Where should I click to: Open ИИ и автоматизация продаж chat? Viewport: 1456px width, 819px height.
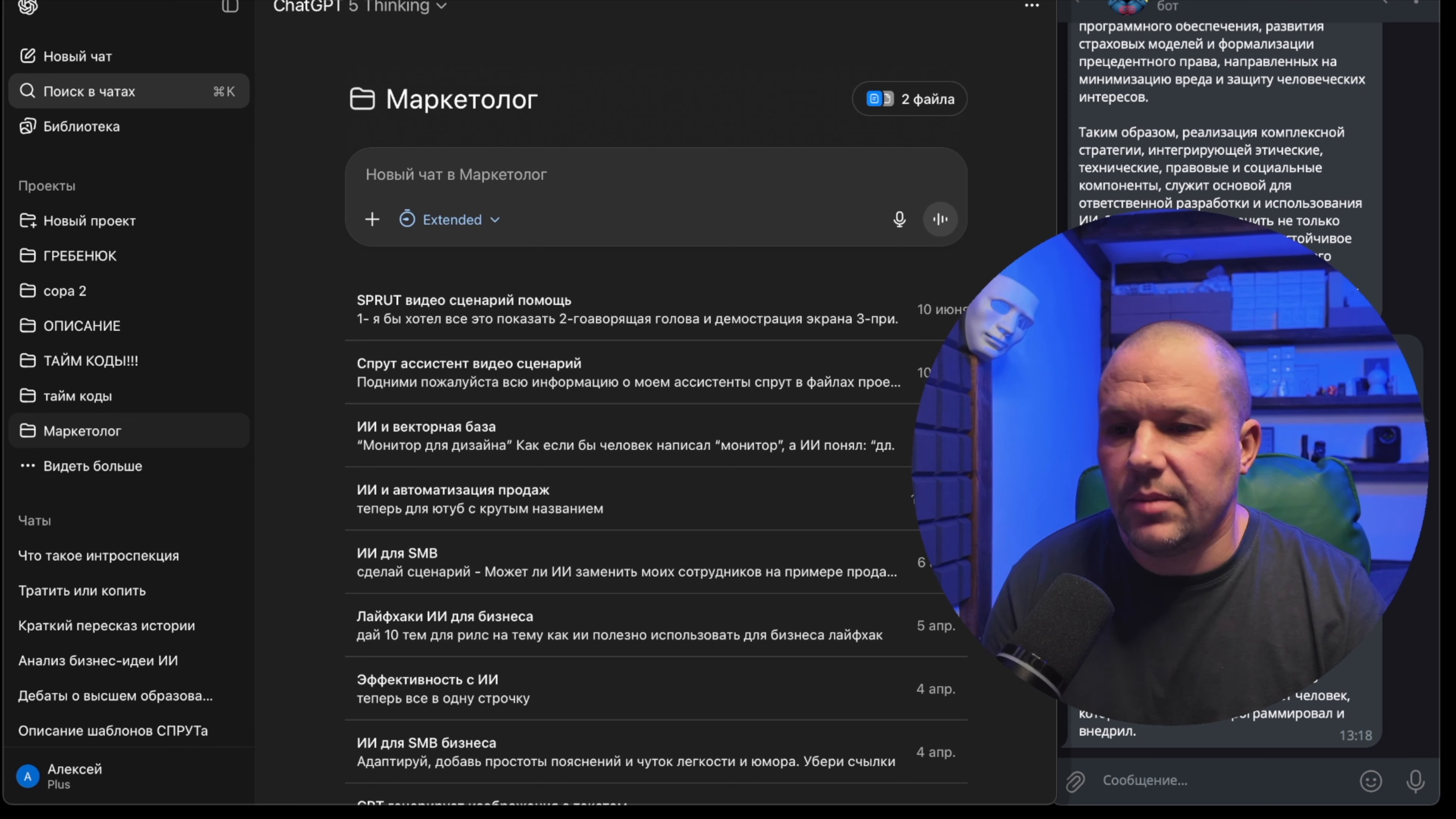(x=656, y=499)
